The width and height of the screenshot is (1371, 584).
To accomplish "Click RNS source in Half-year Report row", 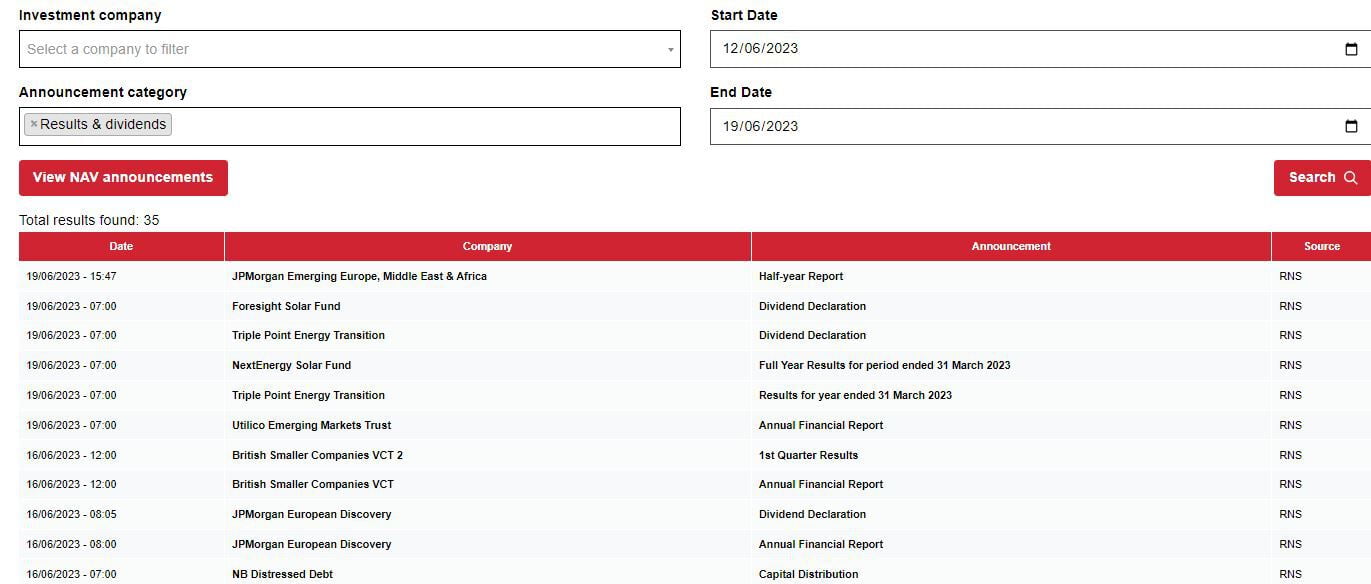I will 1290,276.
